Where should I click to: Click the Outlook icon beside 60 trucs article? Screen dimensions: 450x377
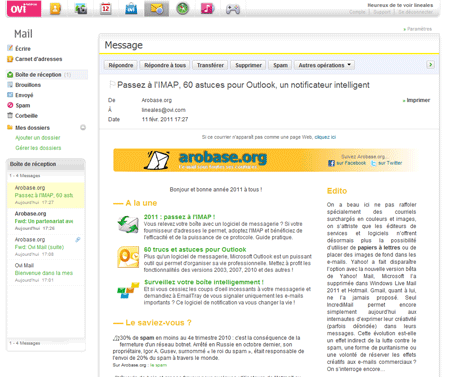[128, 257]
